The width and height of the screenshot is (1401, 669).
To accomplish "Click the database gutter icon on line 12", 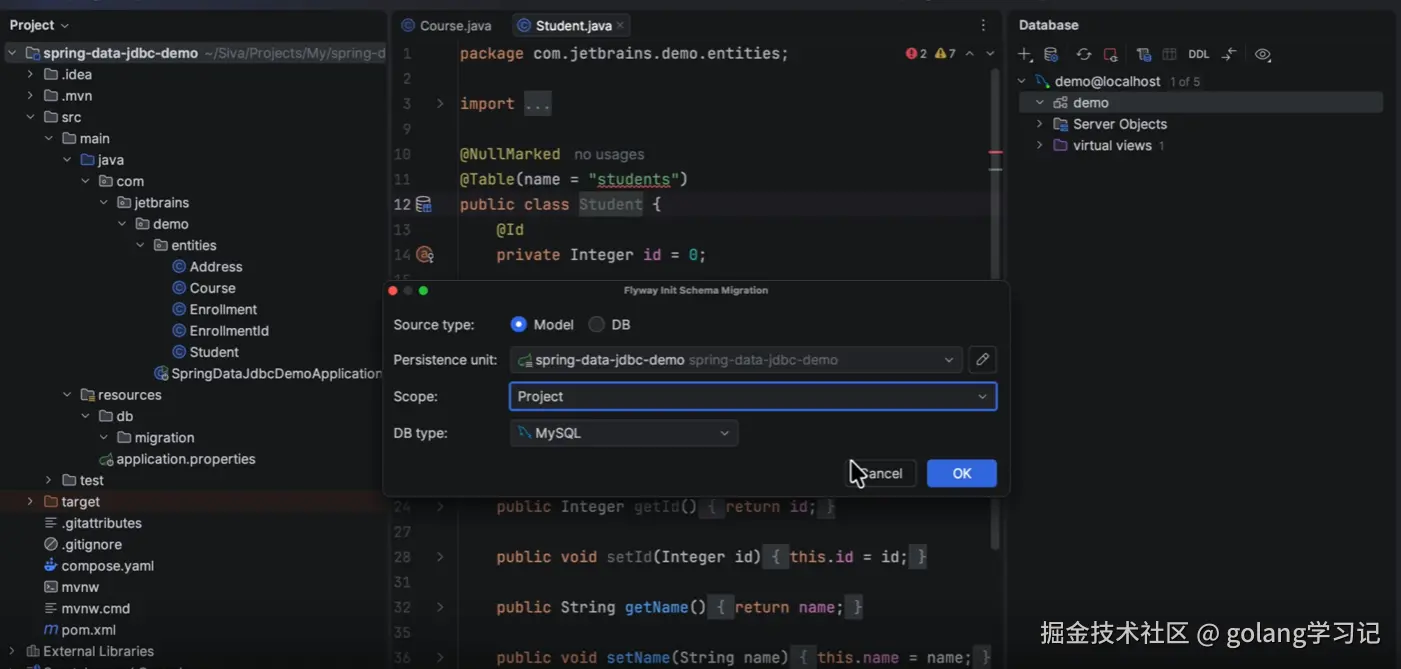I will (423, 205).
